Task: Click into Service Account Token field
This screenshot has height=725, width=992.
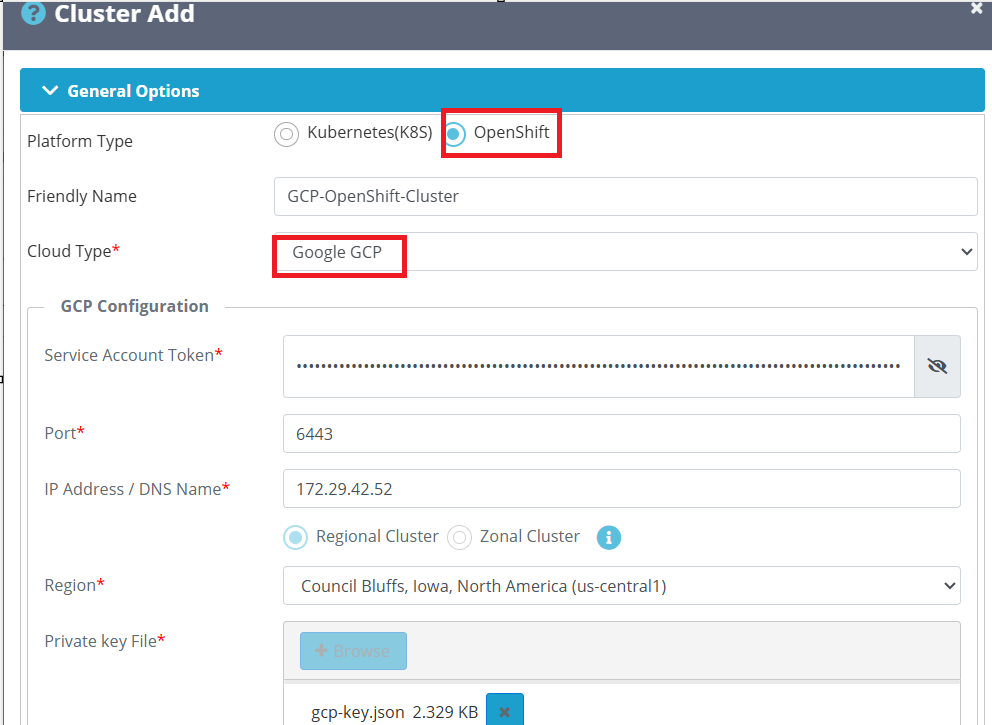Action: tap(598, 366)
